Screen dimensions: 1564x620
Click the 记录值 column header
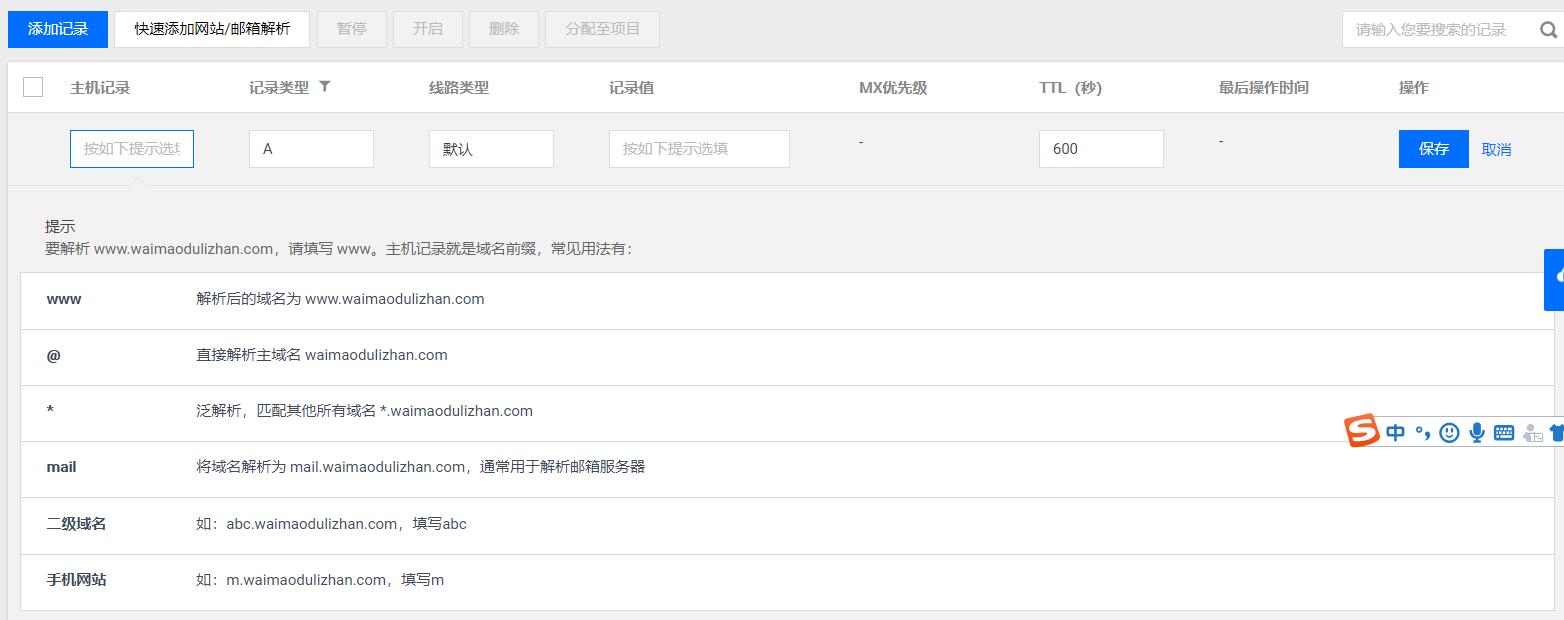(x=631, y=88)
